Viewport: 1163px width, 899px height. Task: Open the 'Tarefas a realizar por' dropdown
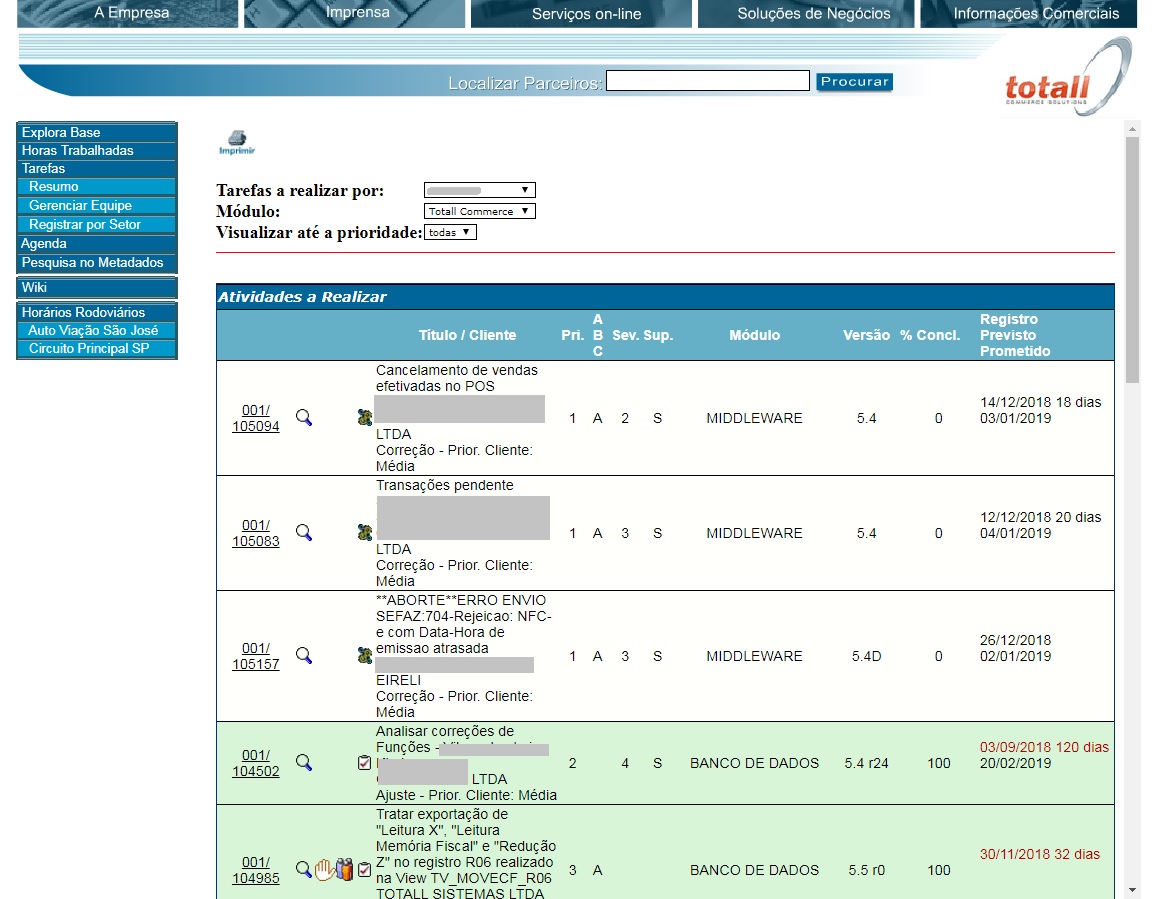[x=479, y=191]
